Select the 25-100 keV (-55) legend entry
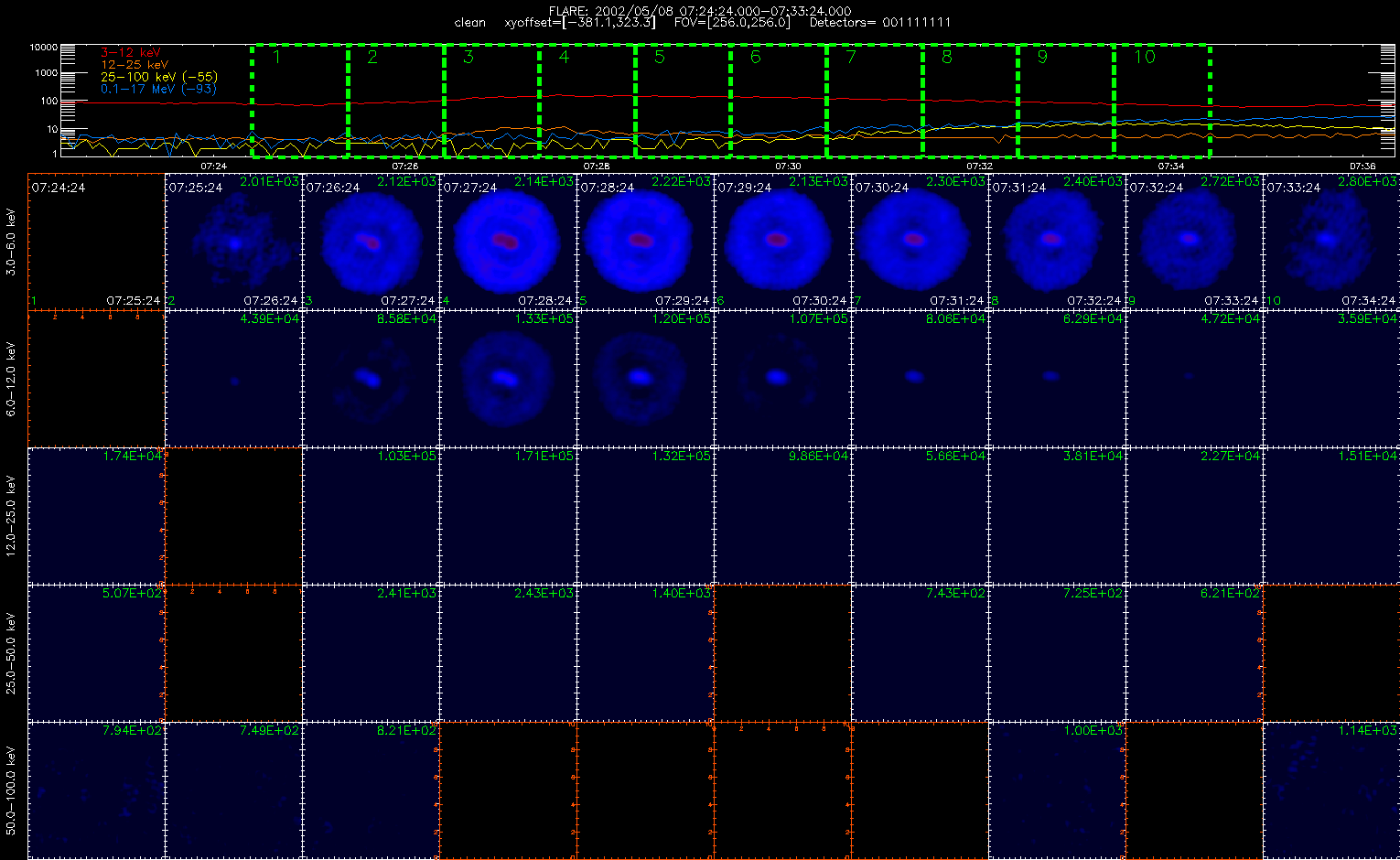Viewport: 1400px width, 860px height. (x=159, y=77)
